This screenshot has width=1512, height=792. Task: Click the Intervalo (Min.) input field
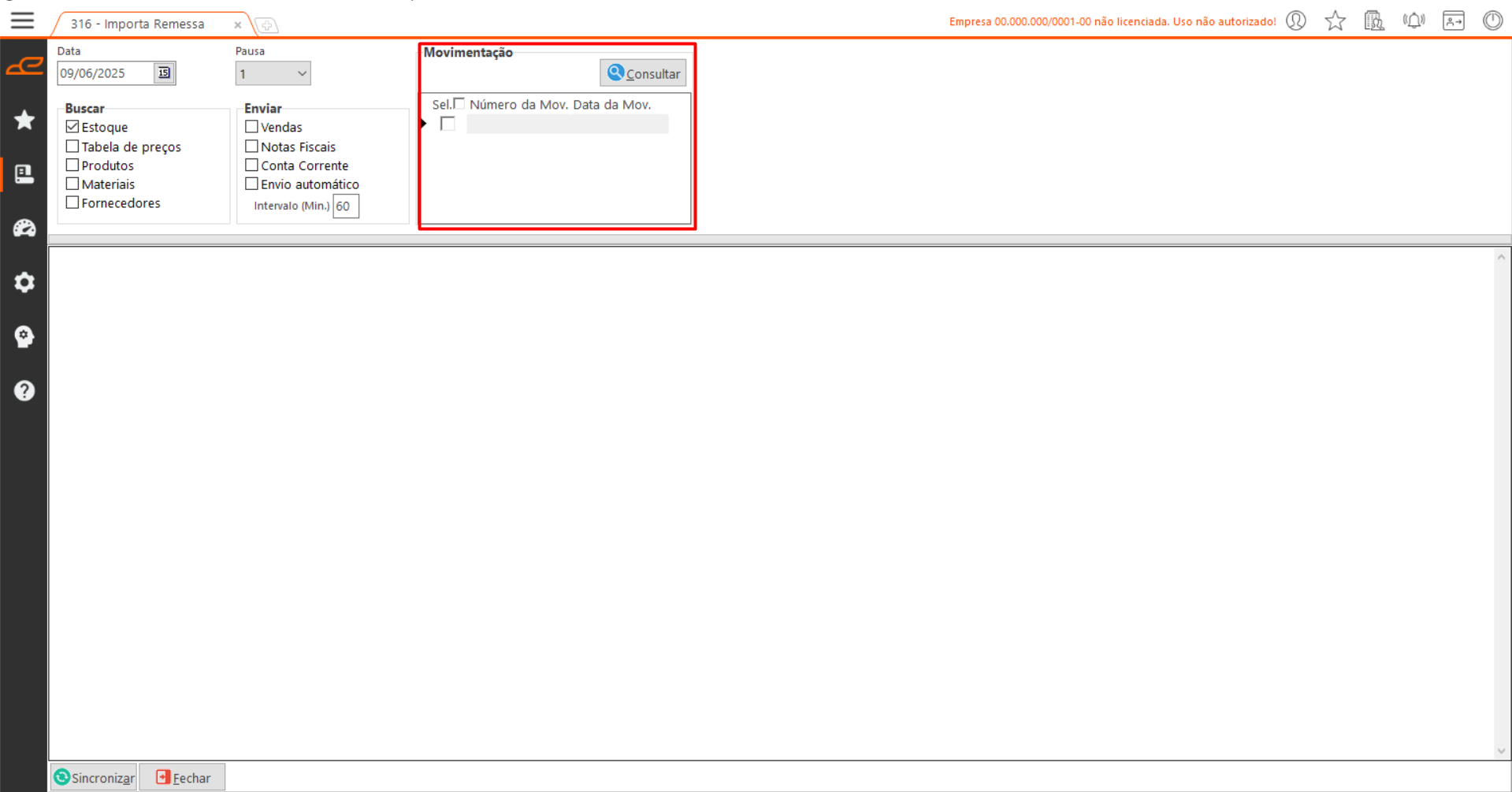coord(345,206)
